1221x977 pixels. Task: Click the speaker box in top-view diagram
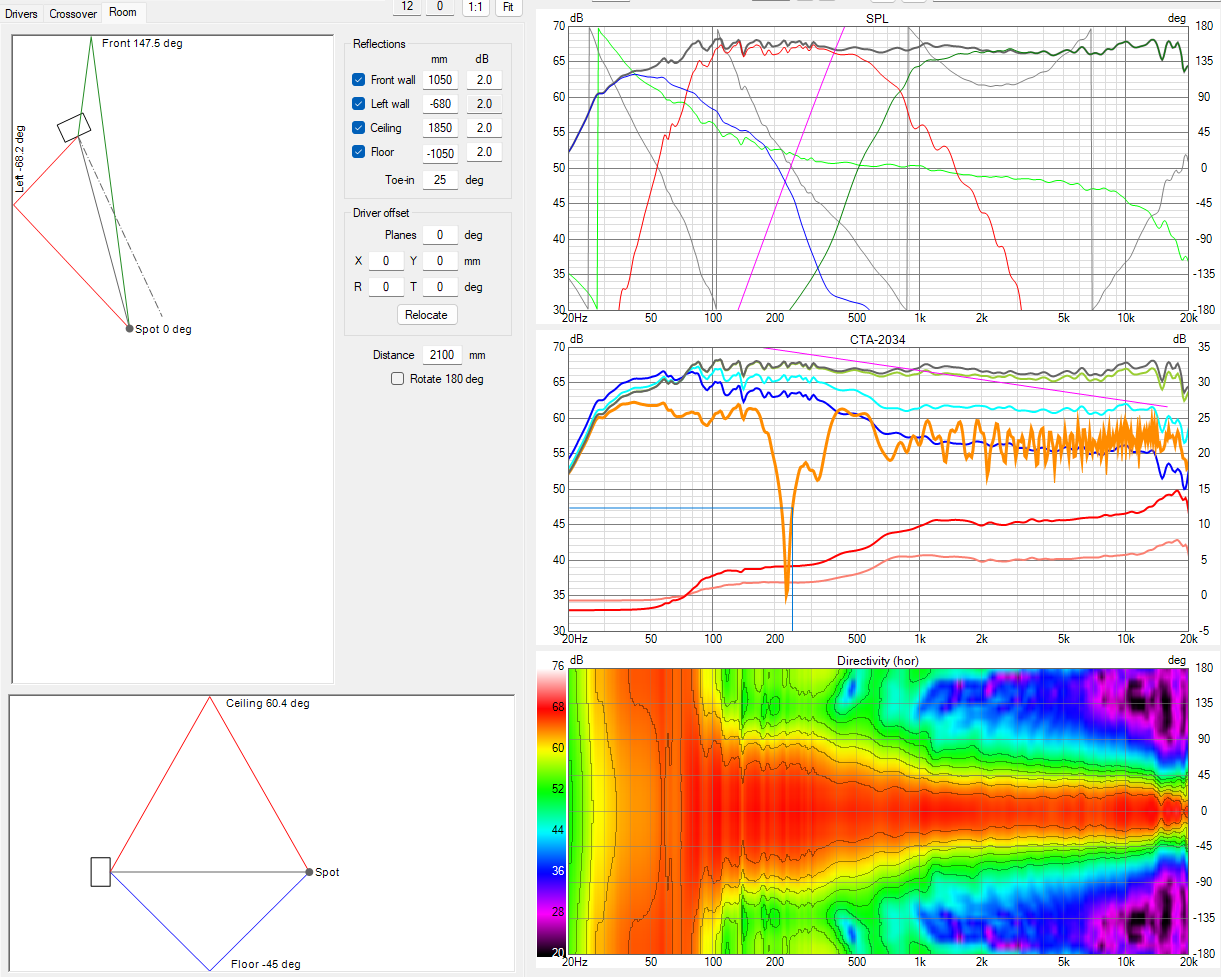click(74, 126)
